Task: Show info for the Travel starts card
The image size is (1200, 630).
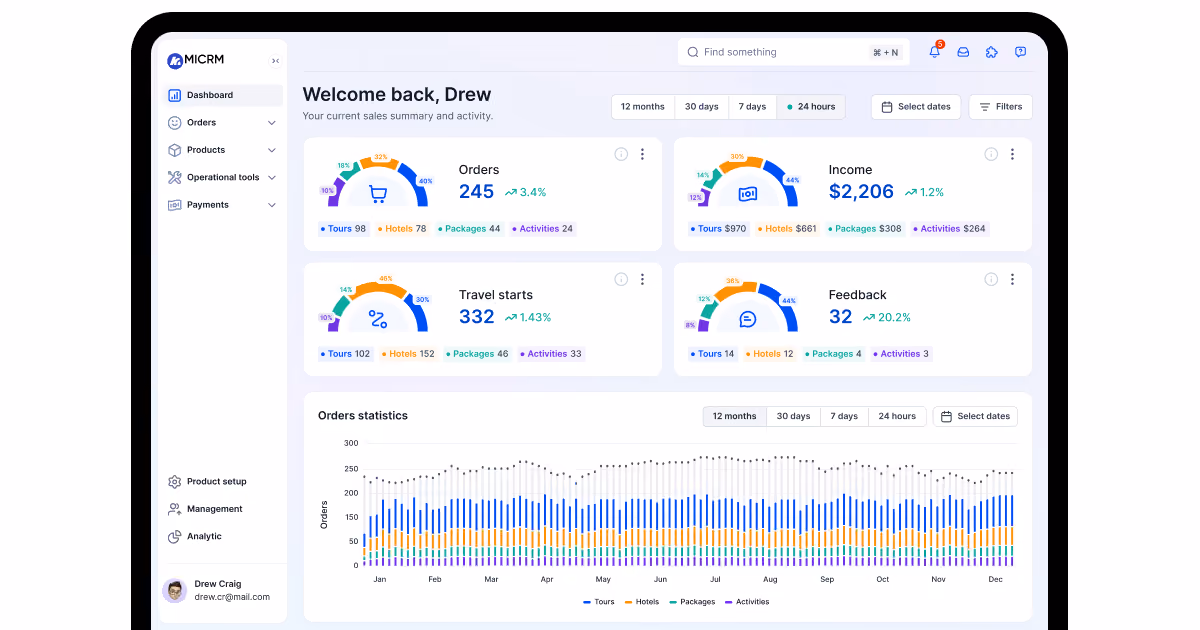Action: pos(621,279)
